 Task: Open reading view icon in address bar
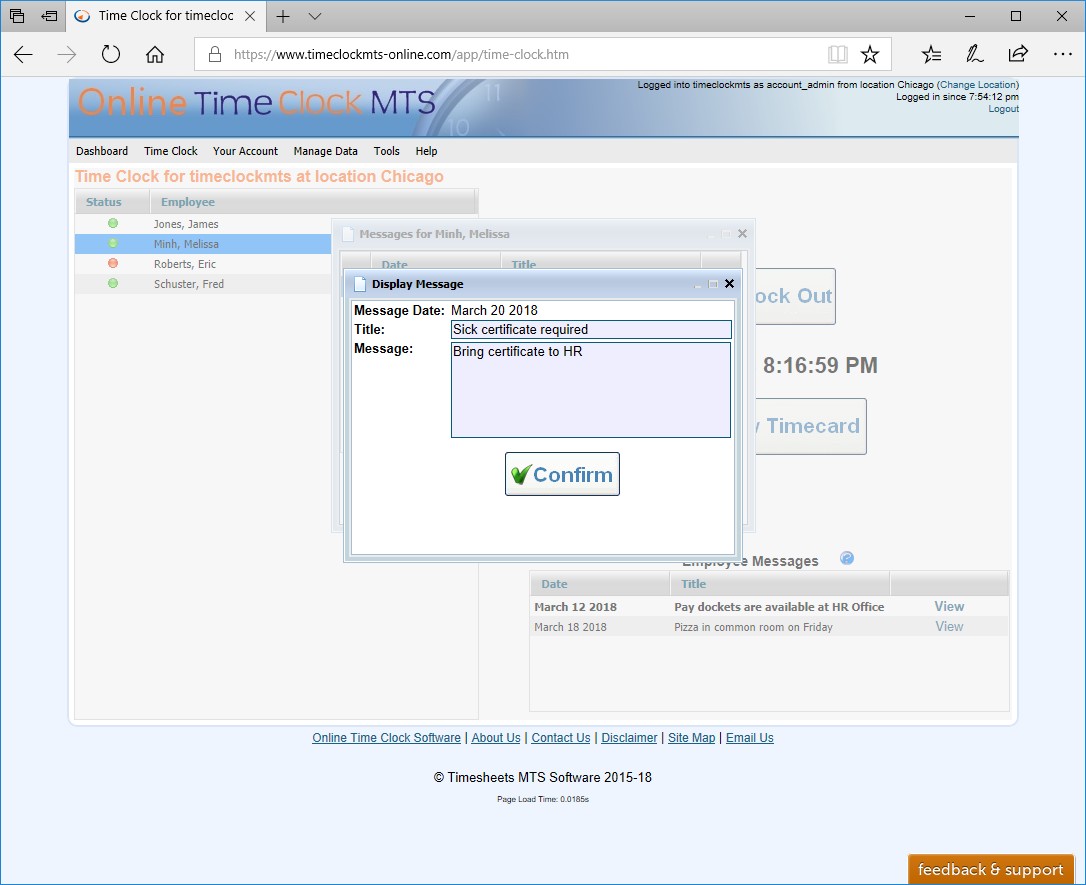[x=837, y=55]
